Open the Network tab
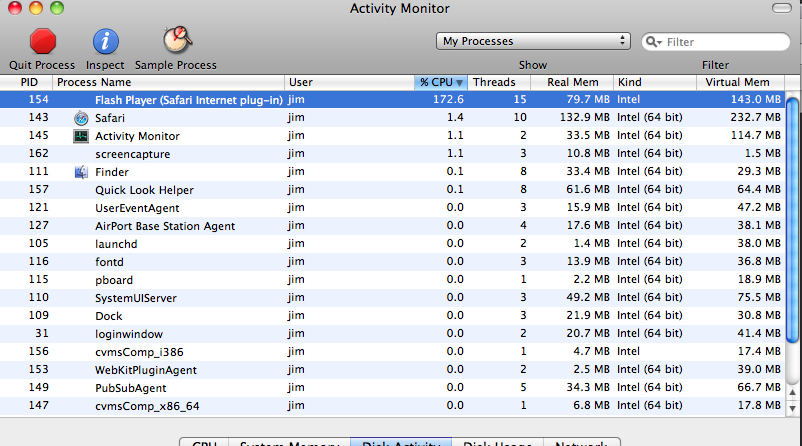802x446 pixels. 582,442
